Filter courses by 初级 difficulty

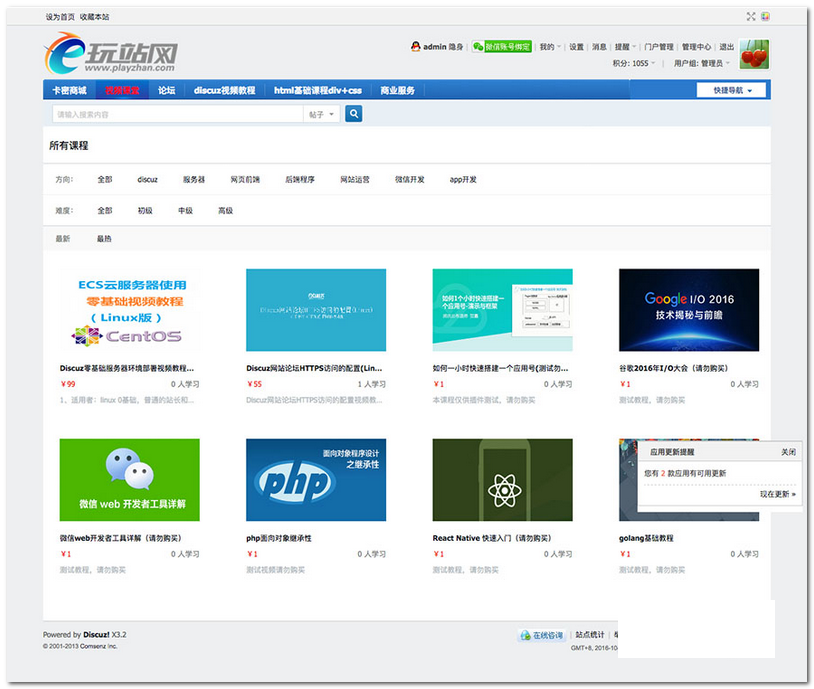coord(145,211)
